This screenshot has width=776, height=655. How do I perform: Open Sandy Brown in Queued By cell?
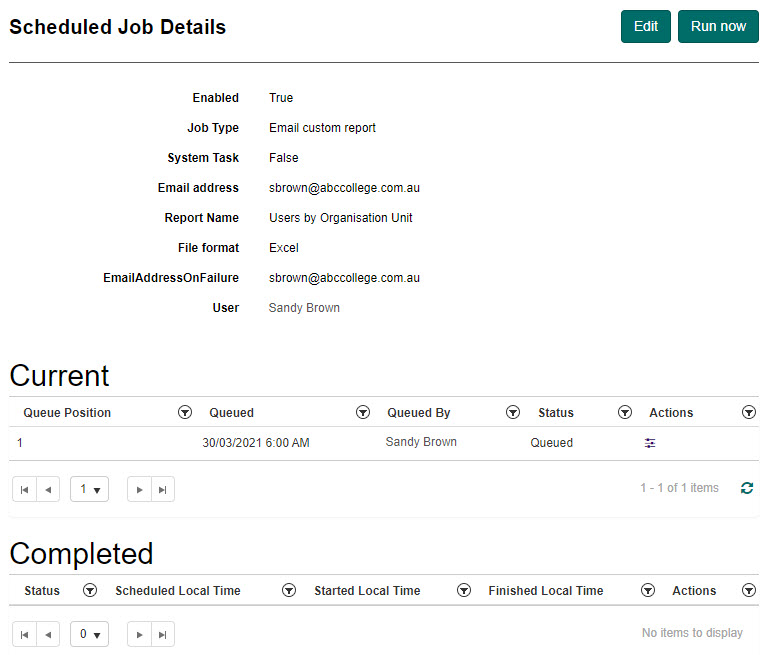tap(421, 442)
